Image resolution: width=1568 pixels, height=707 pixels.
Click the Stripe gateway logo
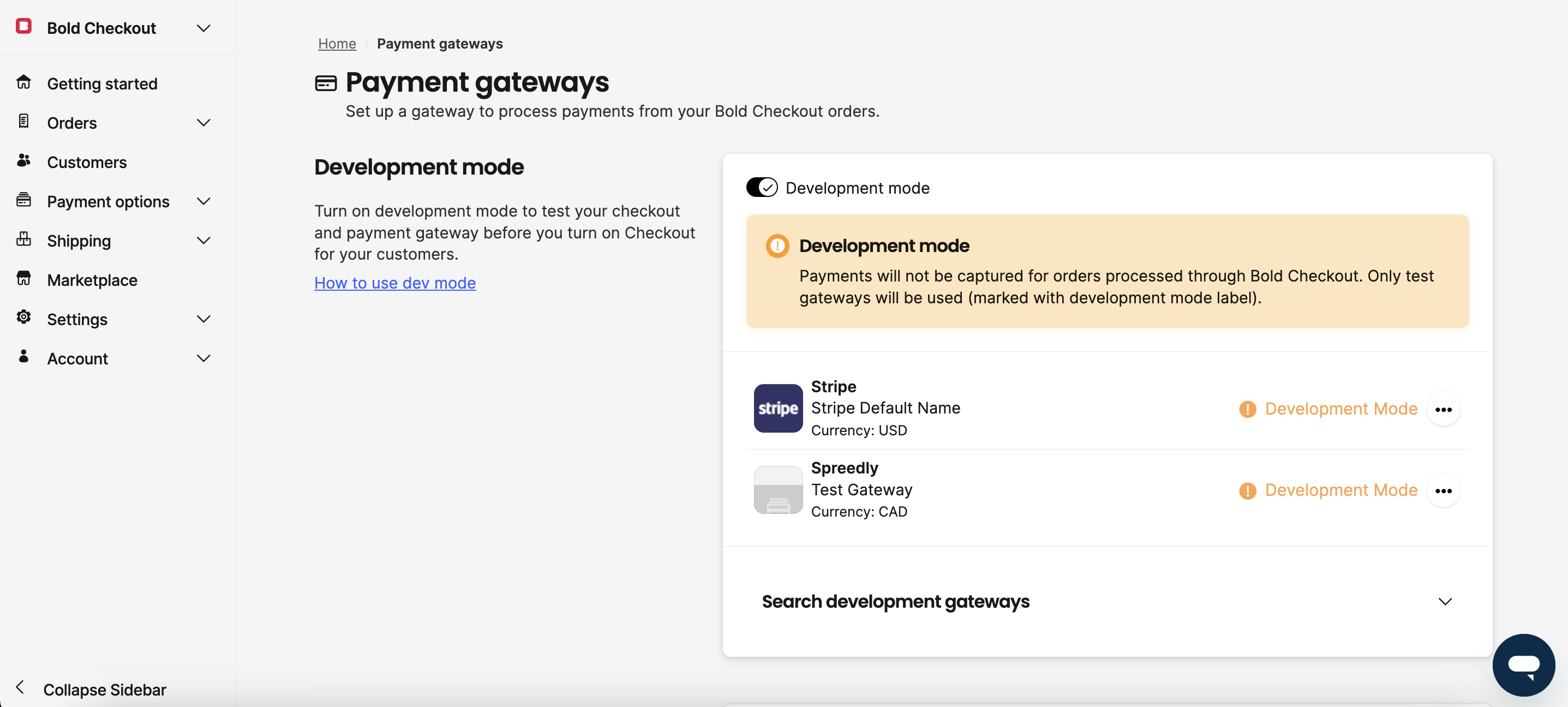(x=777, y=408)
